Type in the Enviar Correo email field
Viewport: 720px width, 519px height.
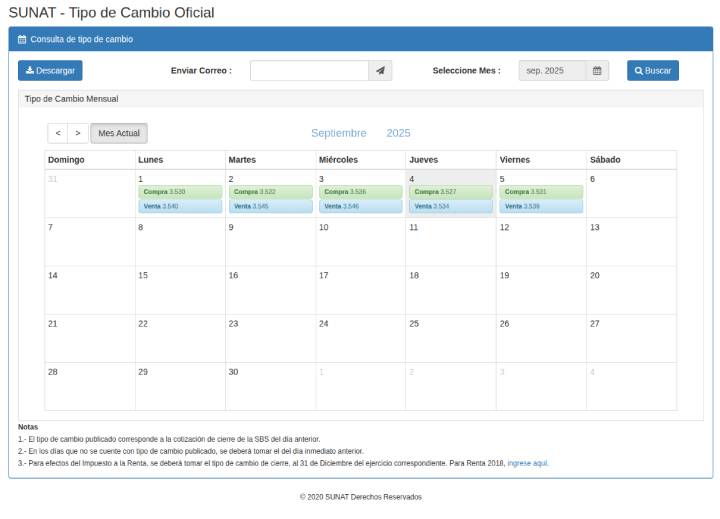click(309, 71)
